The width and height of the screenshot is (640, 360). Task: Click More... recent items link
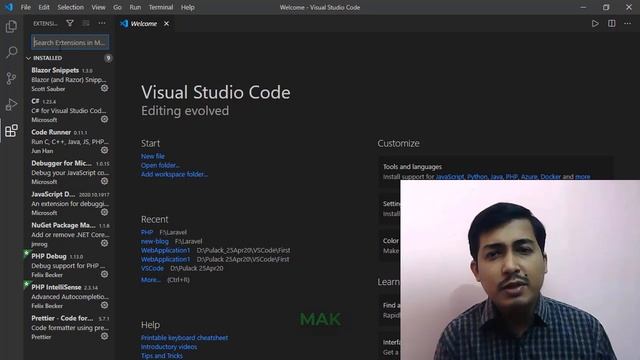pos(151,280)
